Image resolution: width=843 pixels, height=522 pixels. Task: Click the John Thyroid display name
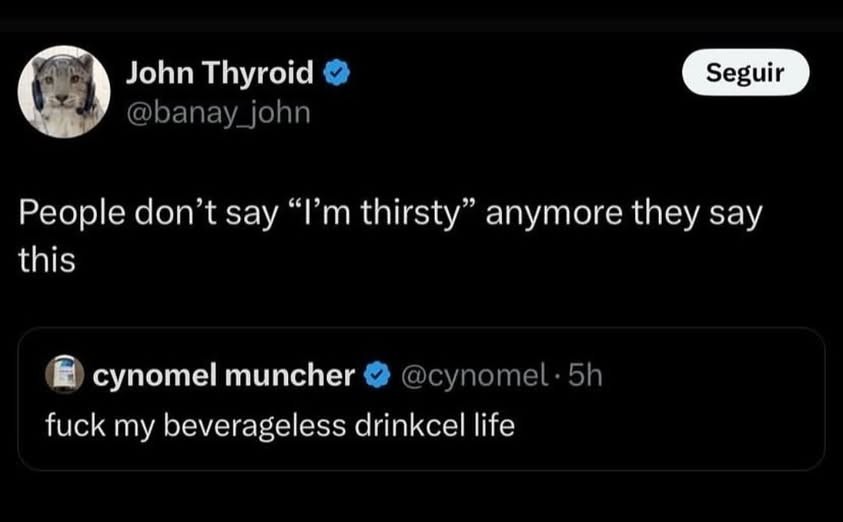[x=220, y=73]
